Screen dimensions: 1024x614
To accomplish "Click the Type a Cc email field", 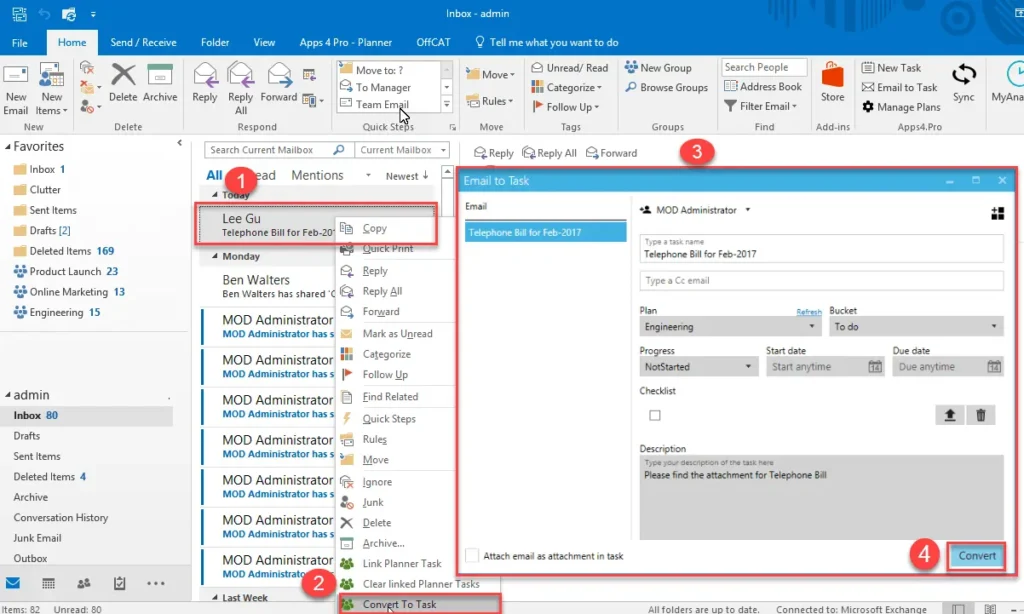I will point(820,281).
